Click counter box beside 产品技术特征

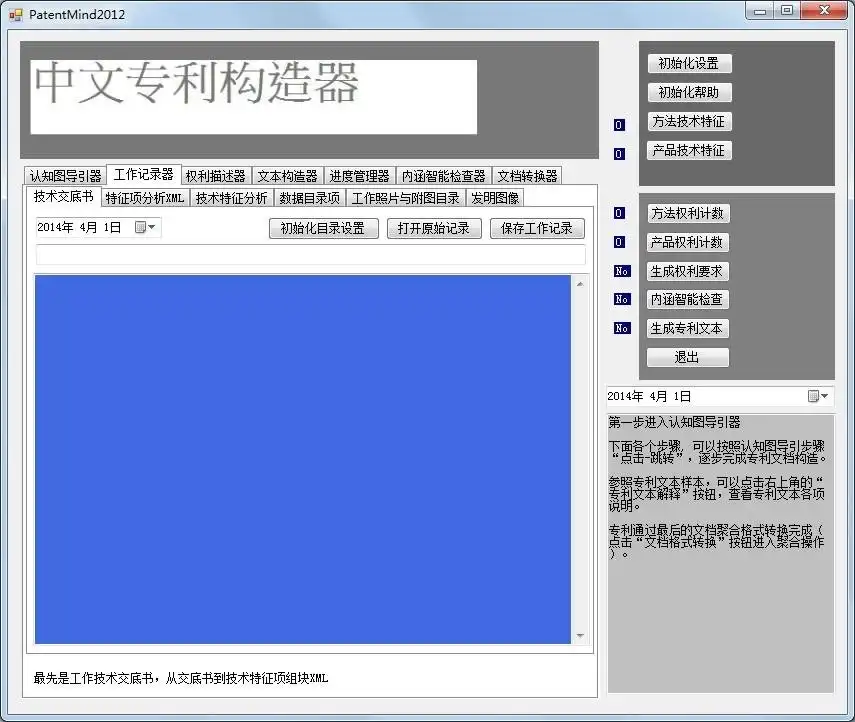point(619,154)
